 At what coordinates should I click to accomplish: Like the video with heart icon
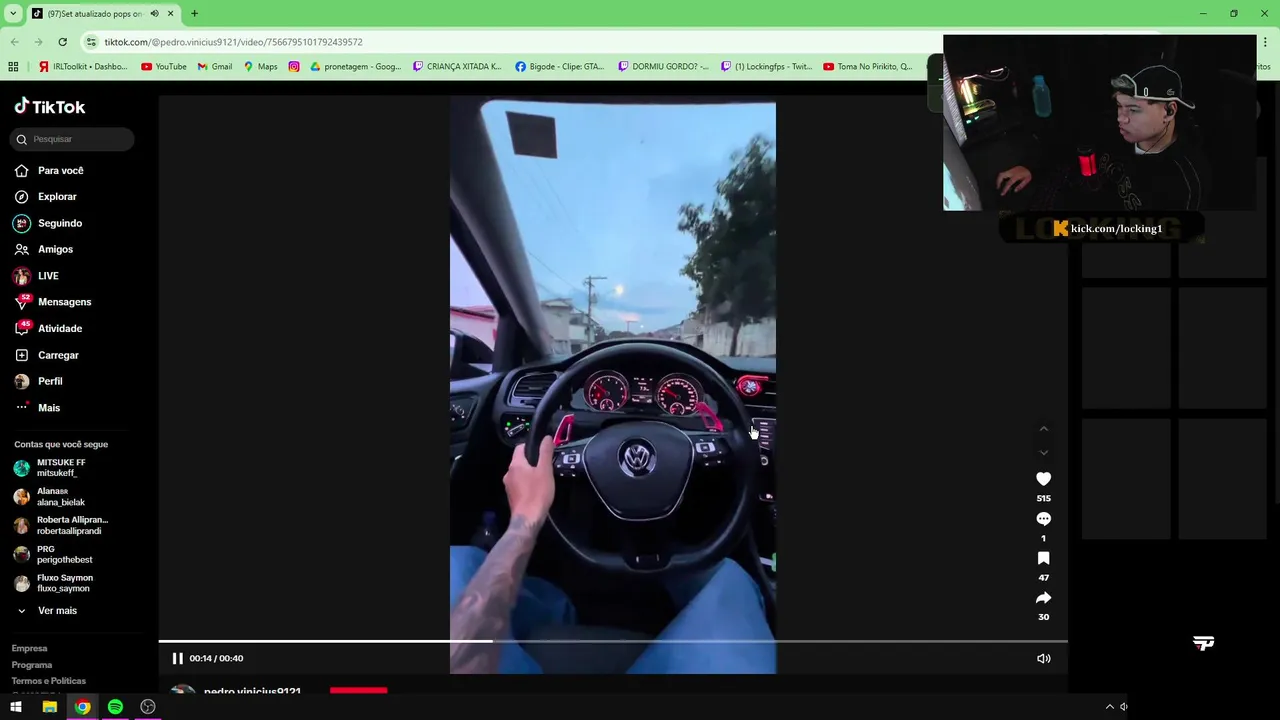(x=1043, y=479)
